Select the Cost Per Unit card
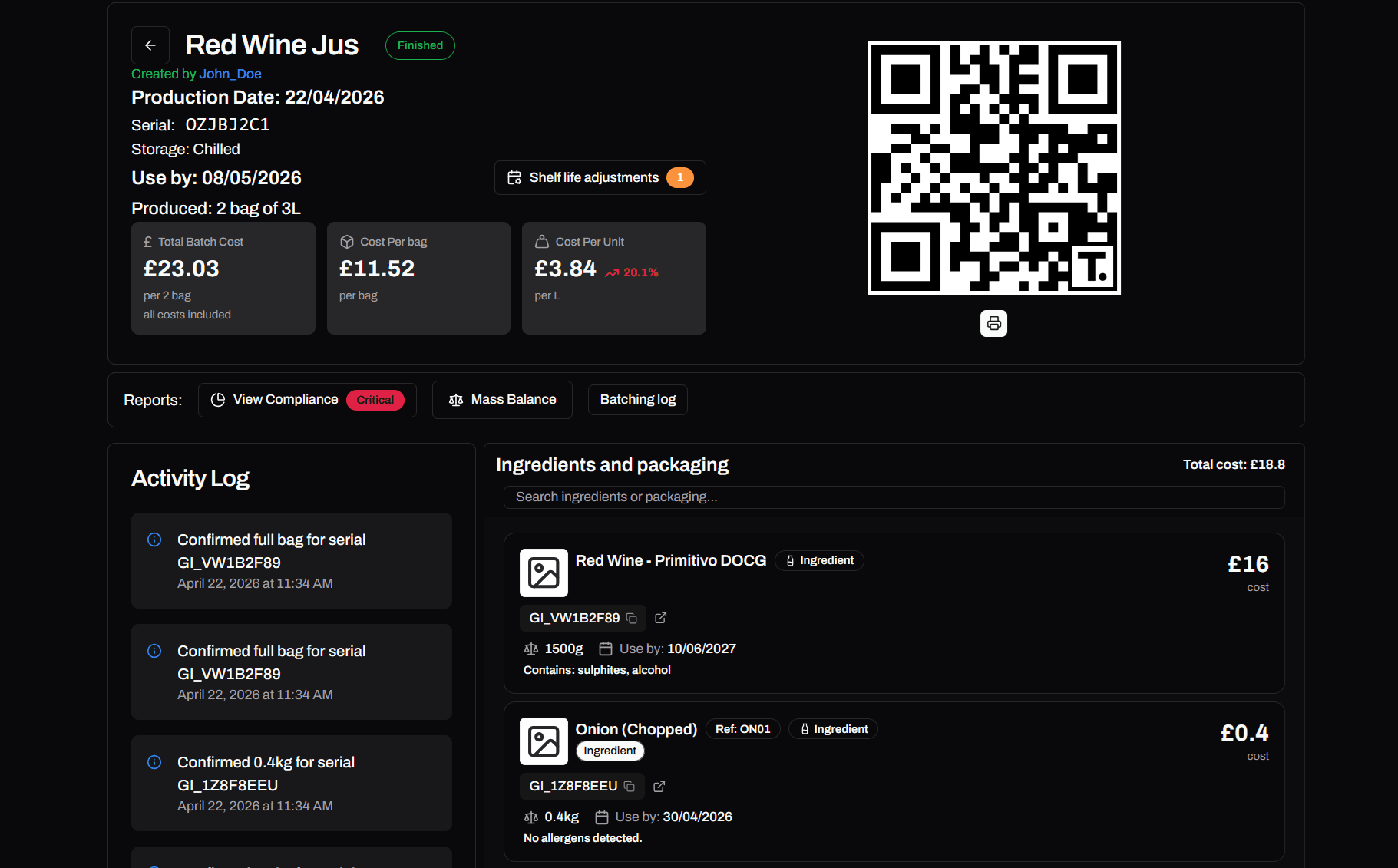Screen dimensions: 1398x868 (x=613, y=278)
